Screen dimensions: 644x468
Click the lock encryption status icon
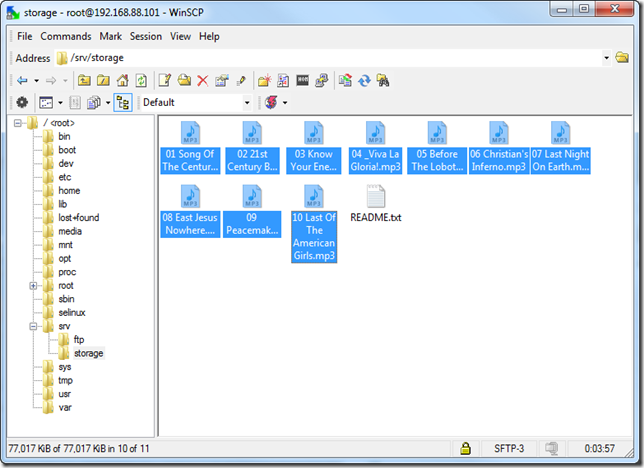click(465, 448)
